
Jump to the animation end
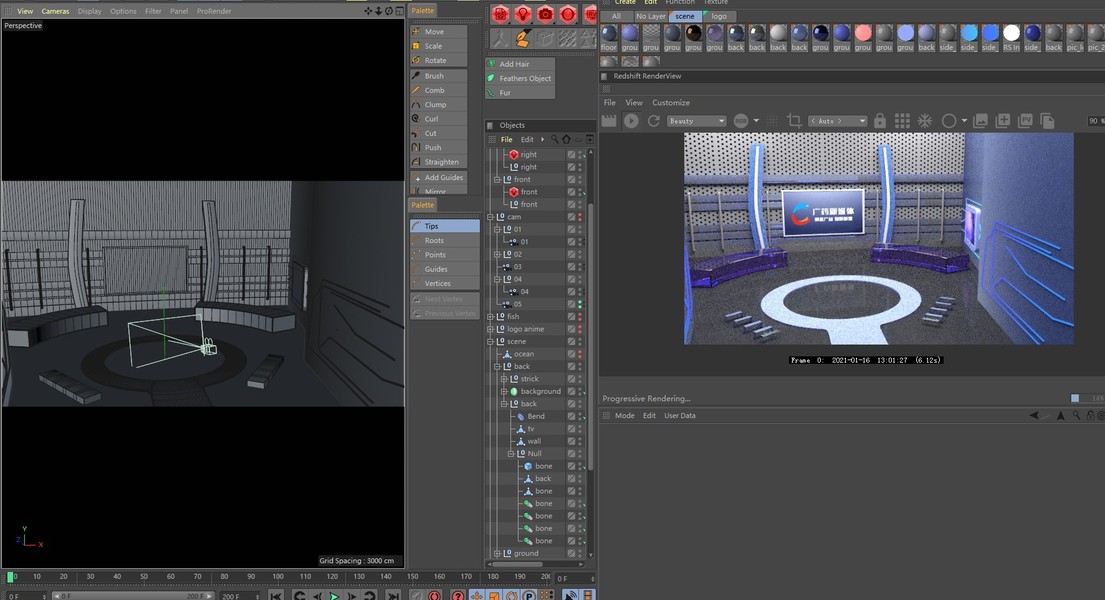point(393,596)
